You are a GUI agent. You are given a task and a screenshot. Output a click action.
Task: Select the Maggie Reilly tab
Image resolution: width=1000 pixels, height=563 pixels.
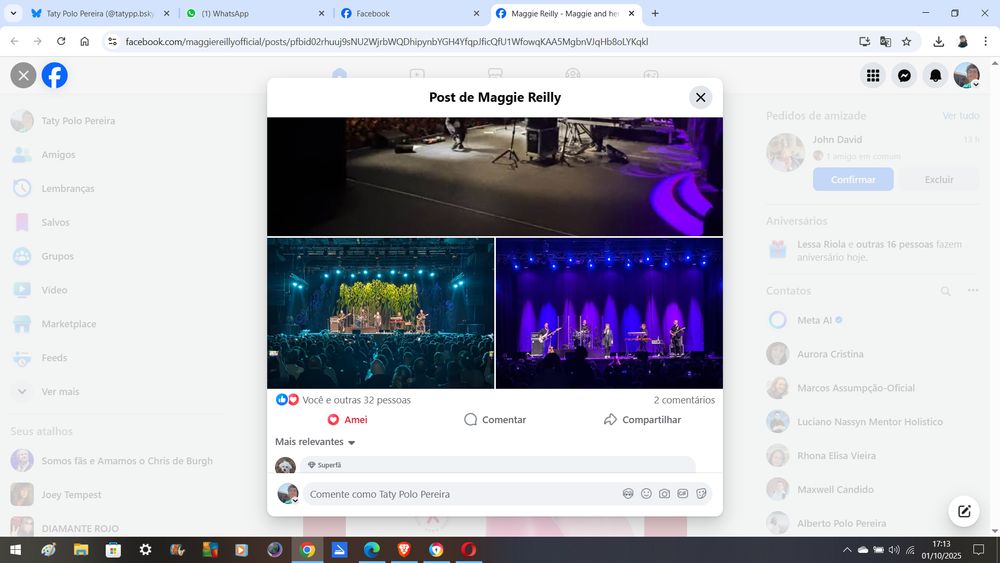click(x=565, y=13)
